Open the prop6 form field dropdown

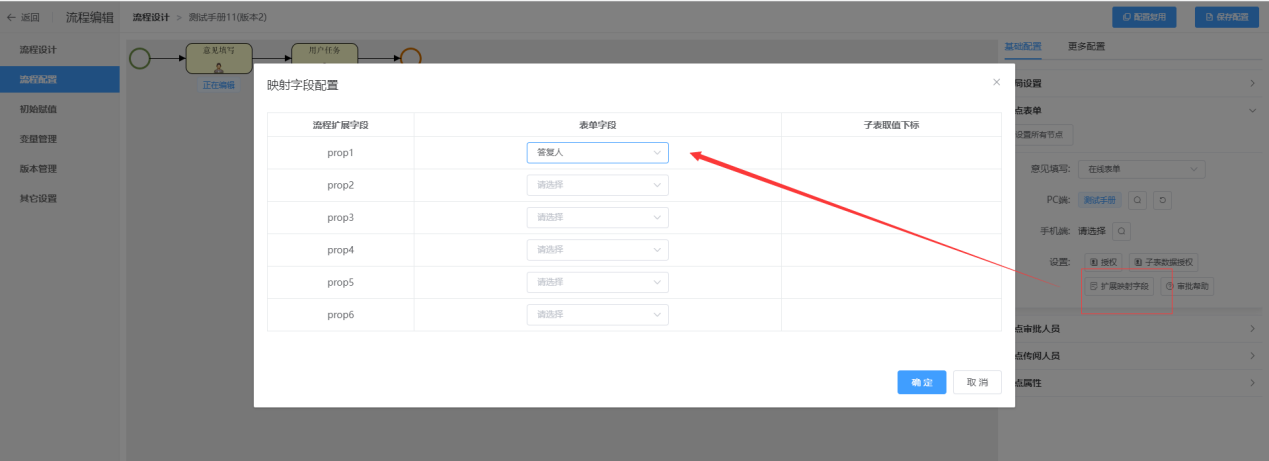(x=597, y=315)
